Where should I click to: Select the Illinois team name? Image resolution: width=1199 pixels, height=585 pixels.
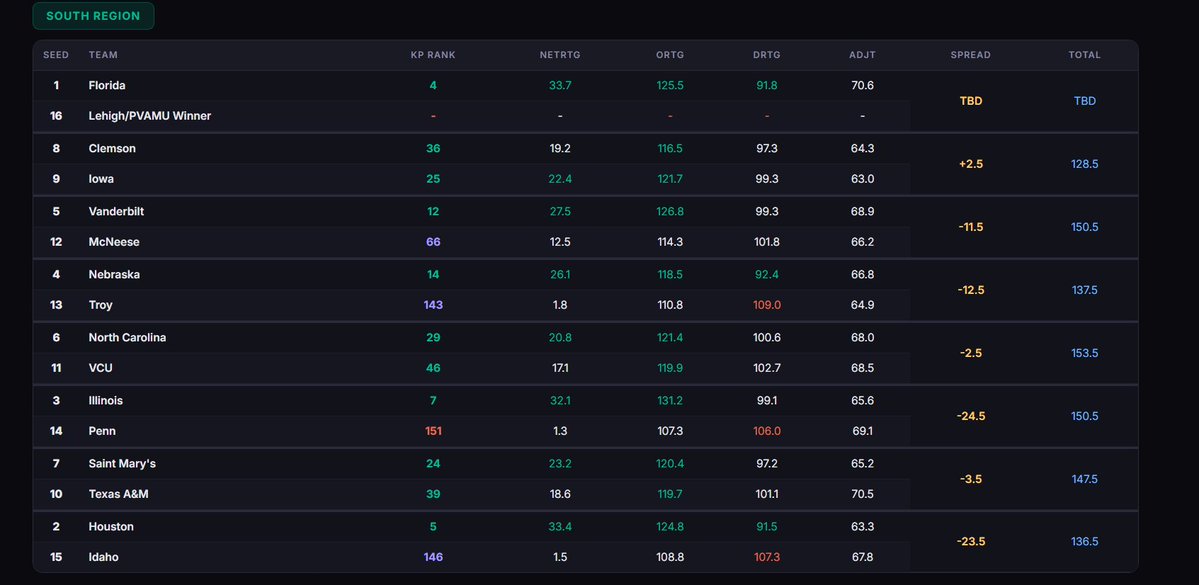click(x=106, y=401)
